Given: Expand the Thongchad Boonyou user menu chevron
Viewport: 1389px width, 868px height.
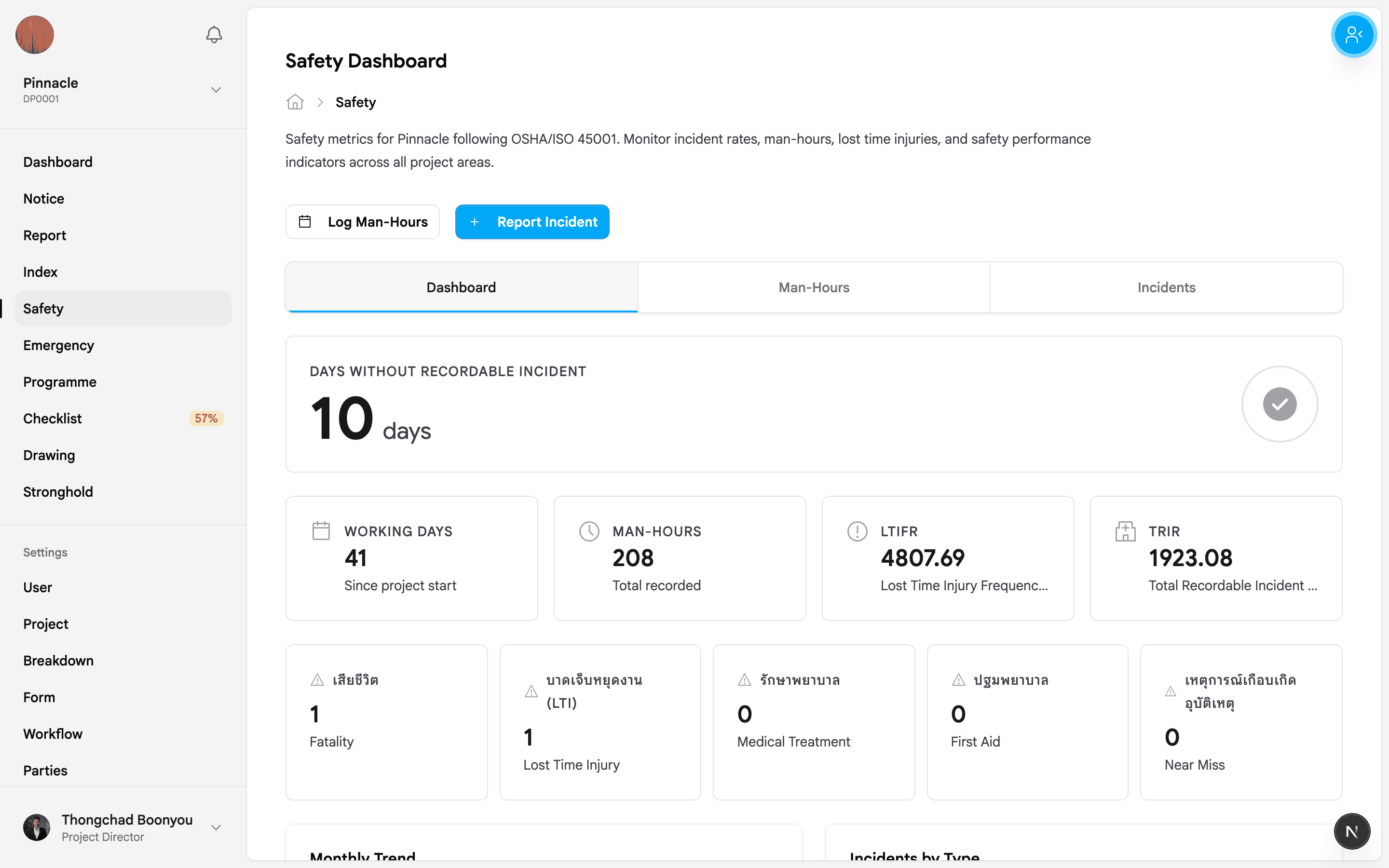Looking at the screenshot, I should (216, 827).
